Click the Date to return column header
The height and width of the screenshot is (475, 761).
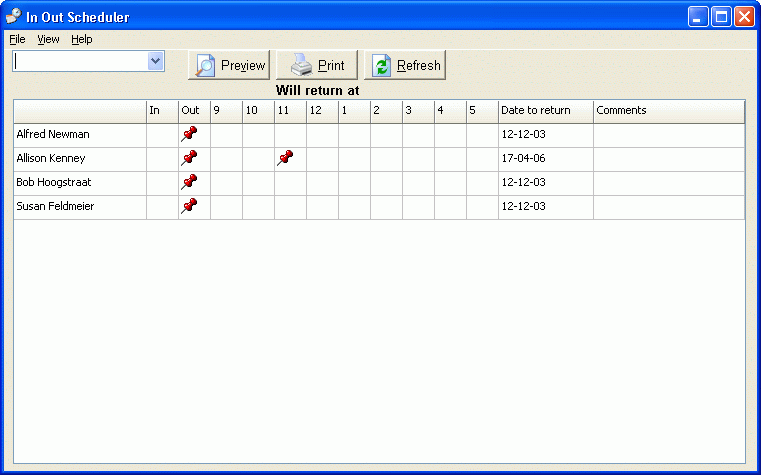tap(546, 111)
